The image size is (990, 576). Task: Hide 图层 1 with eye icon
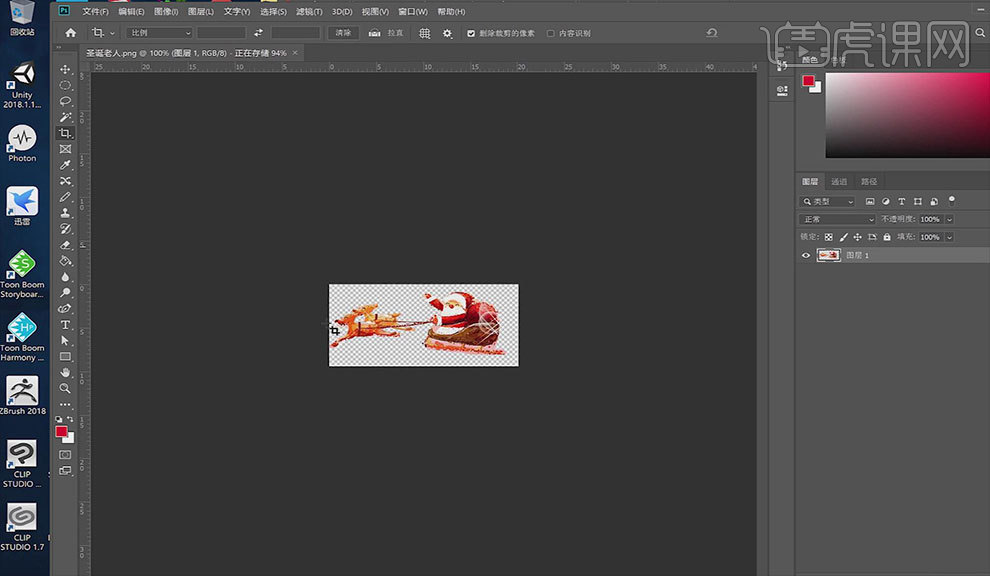806,256
